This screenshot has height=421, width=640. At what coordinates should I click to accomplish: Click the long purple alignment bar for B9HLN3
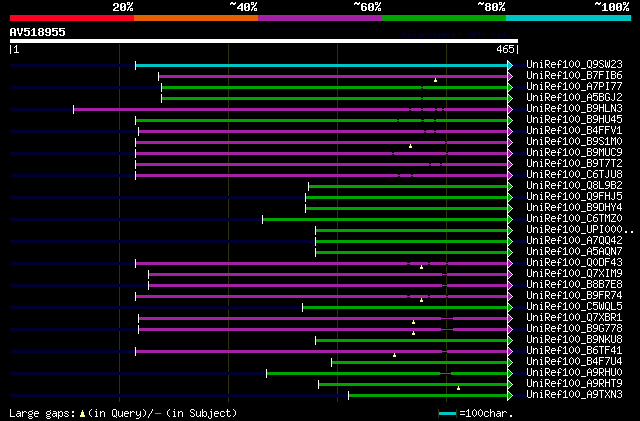tap(291, 109)
